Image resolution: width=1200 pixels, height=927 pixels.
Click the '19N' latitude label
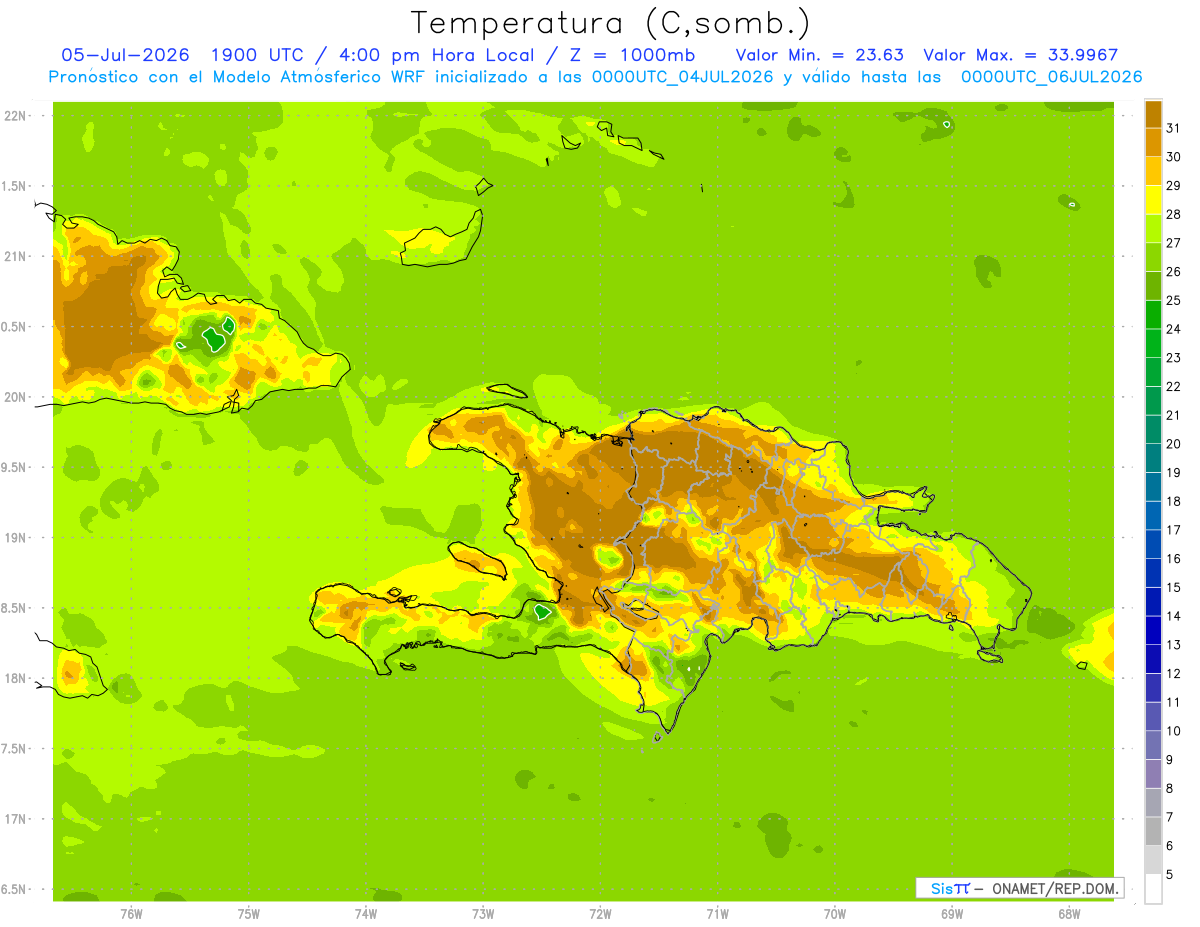coord(15,538)
